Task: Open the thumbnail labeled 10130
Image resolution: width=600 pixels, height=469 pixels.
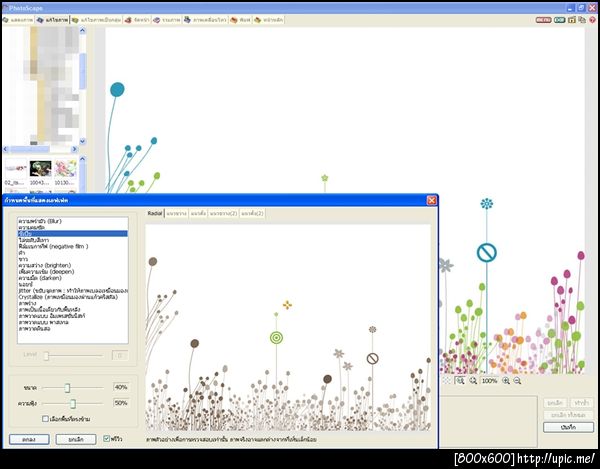Action: 65,172
